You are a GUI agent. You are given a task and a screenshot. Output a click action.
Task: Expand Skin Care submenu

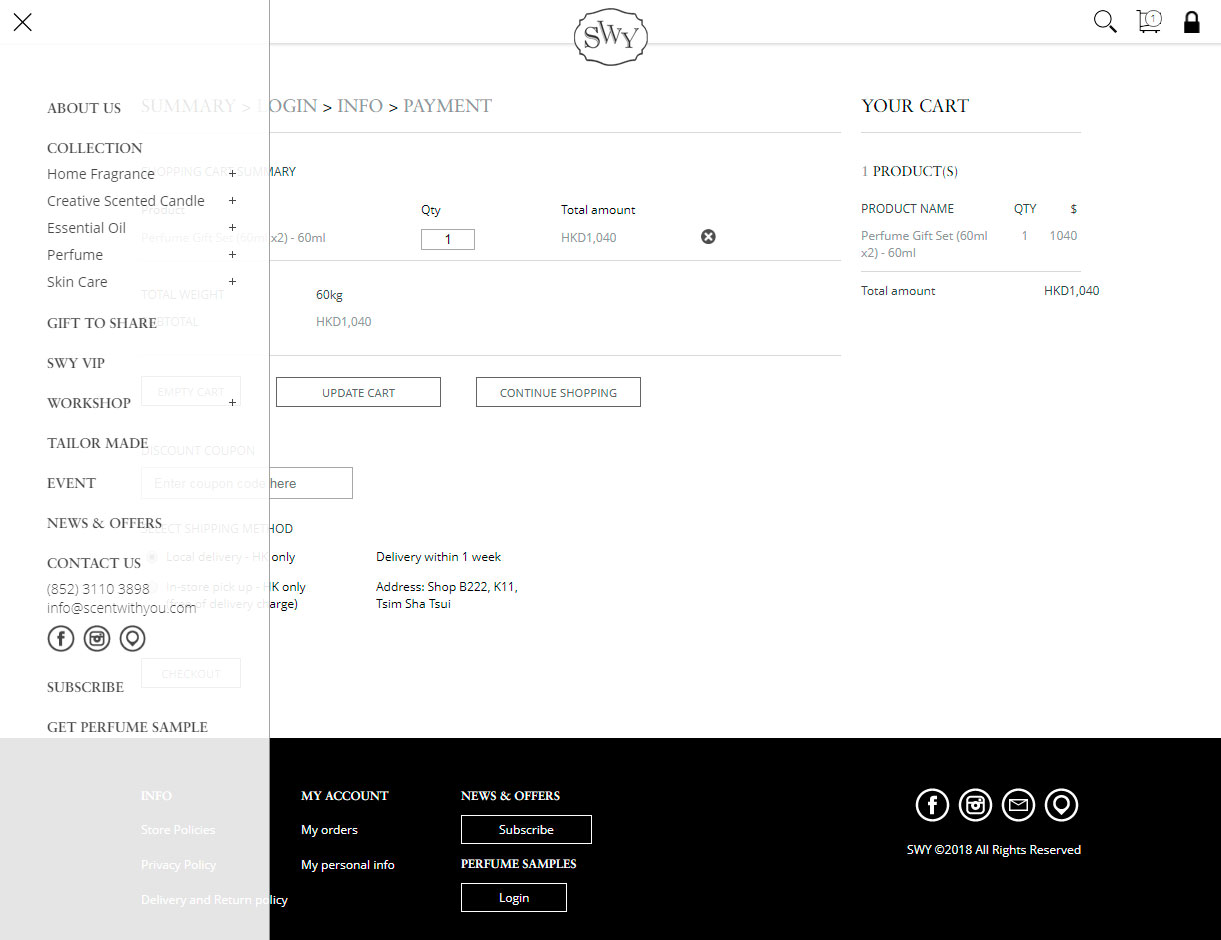click(232, 282)
